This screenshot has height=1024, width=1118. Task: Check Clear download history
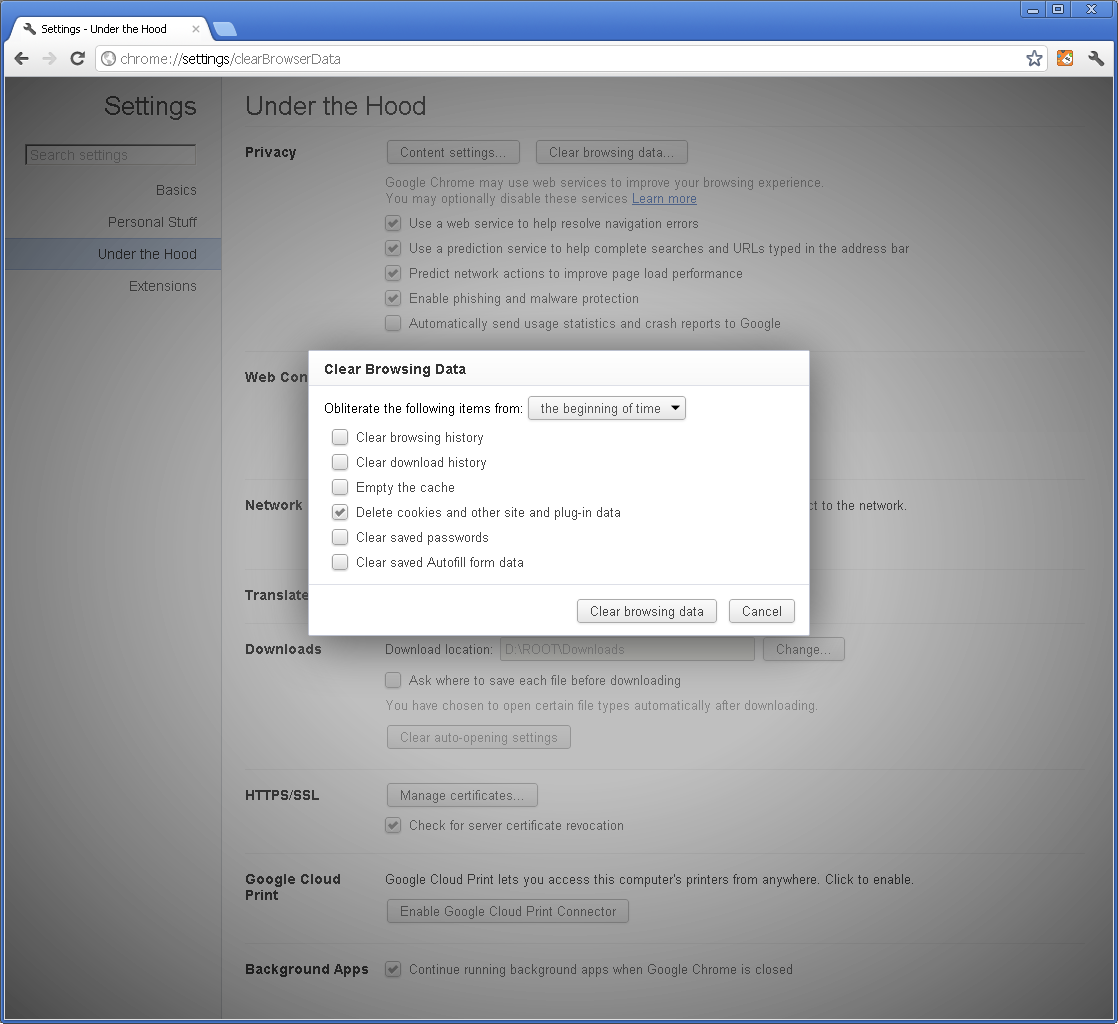(x=340, y=462)
